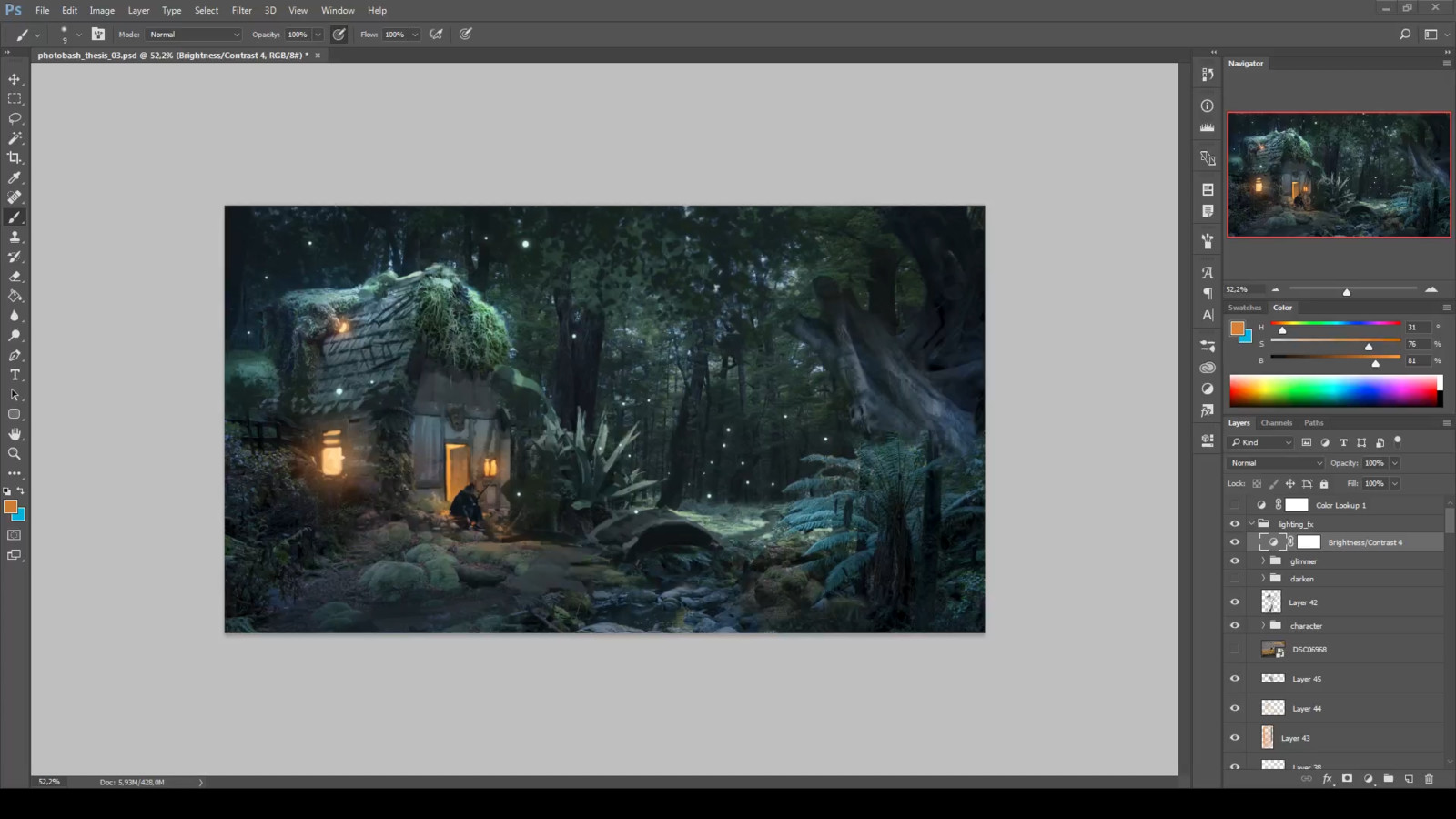Open the Image menu
The image size is (1456, 819).
click(102, 11)
